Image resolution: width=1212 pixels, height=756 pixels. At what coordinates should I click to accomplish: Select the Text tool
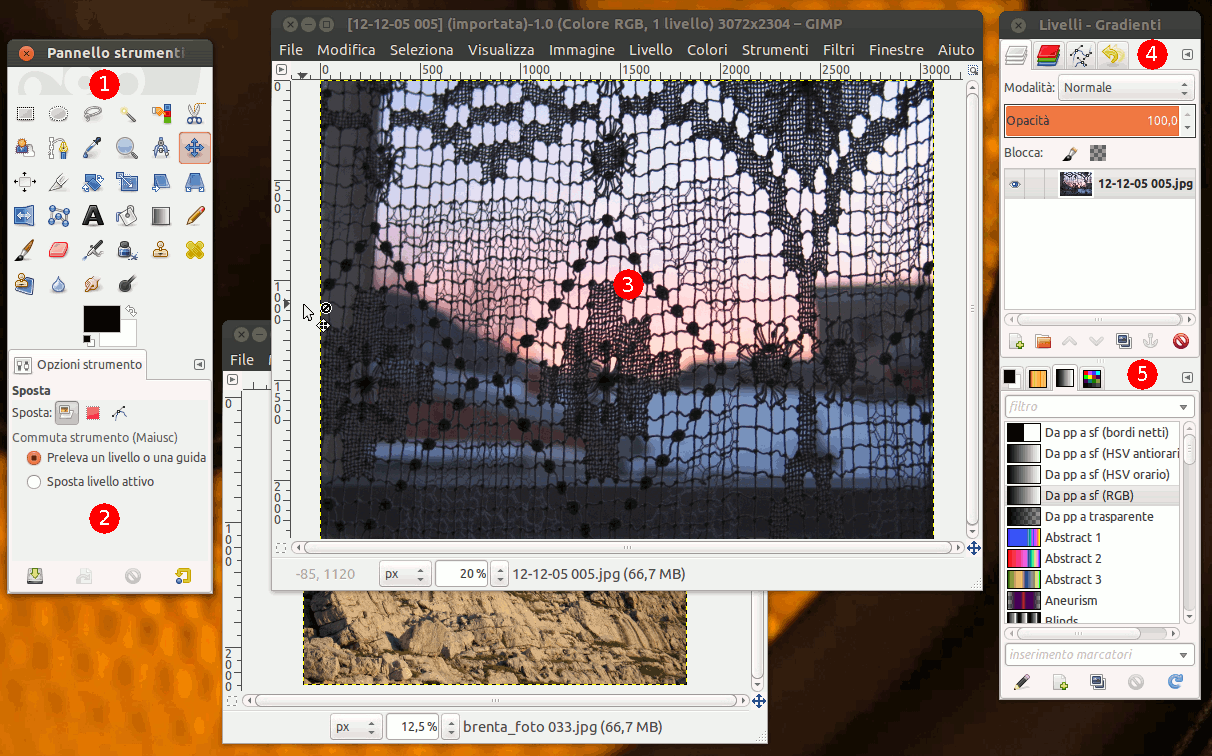[x=93, y=215]
